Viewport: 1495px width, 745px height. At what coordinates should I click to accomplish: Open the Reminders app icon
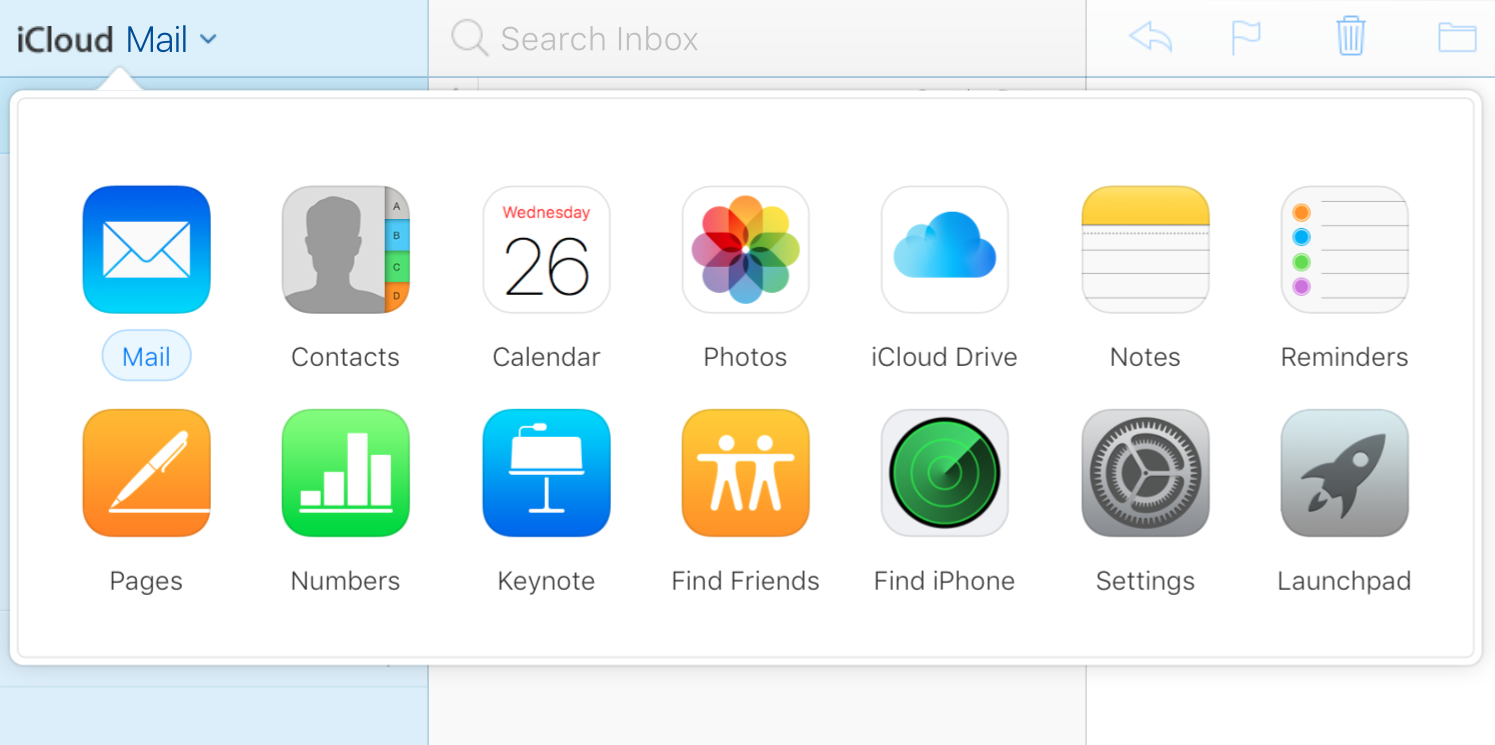pos(1344,250)
